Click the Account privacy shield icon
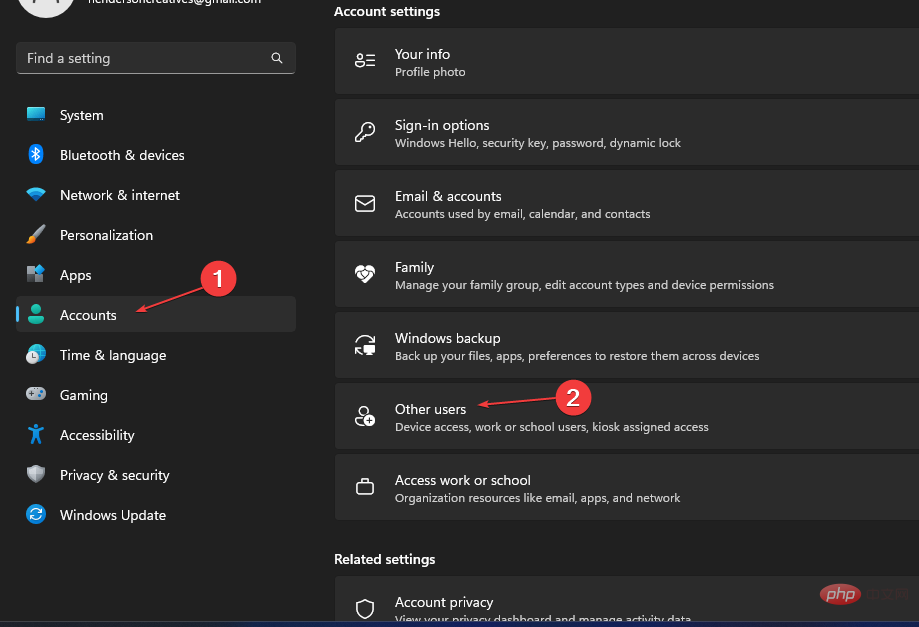 click(x=365, y=609)
